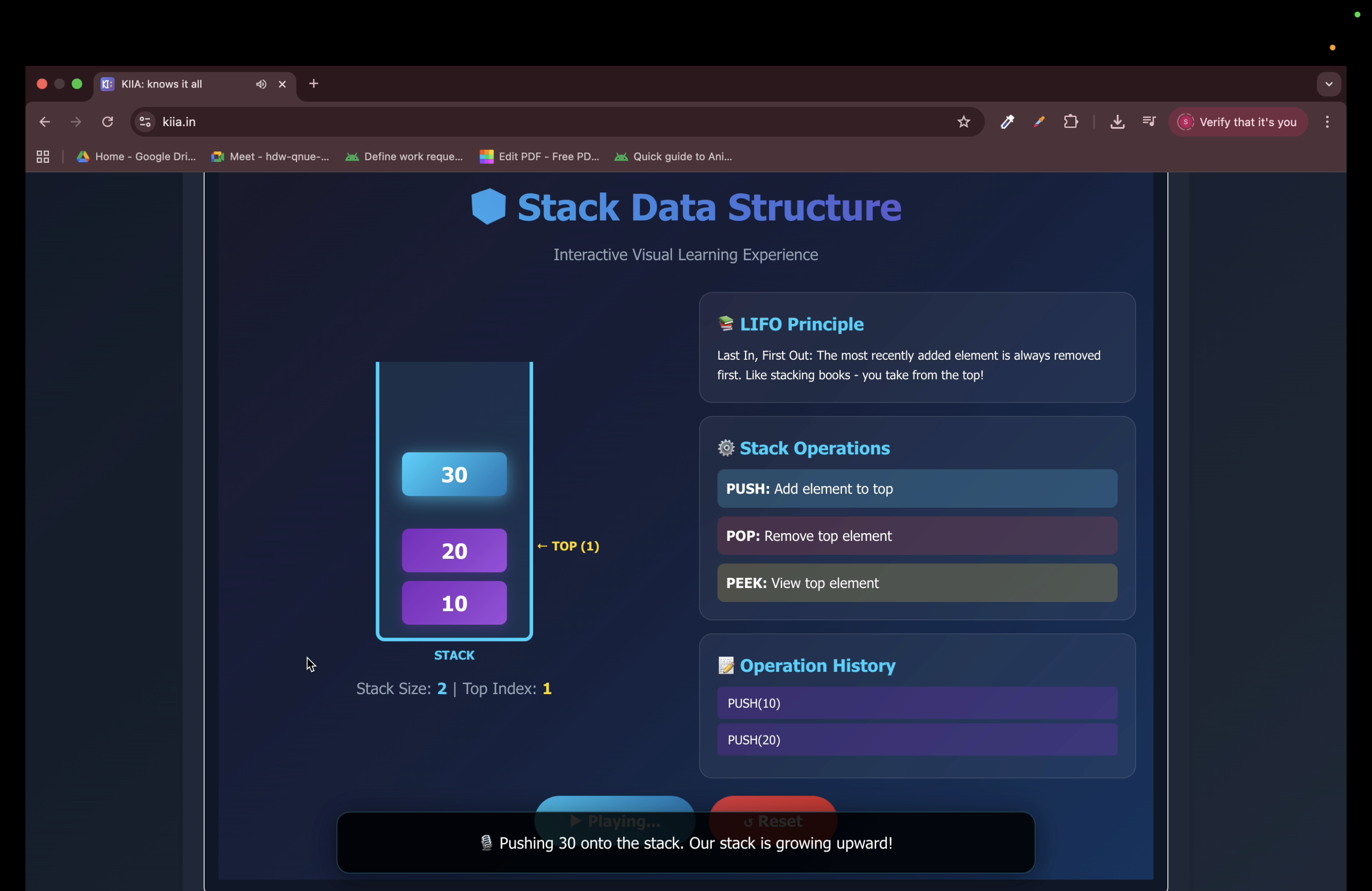Open a new browser tab
Image resolution: width=1372 pixels, height=891 pixels.
tap(314, 84)
